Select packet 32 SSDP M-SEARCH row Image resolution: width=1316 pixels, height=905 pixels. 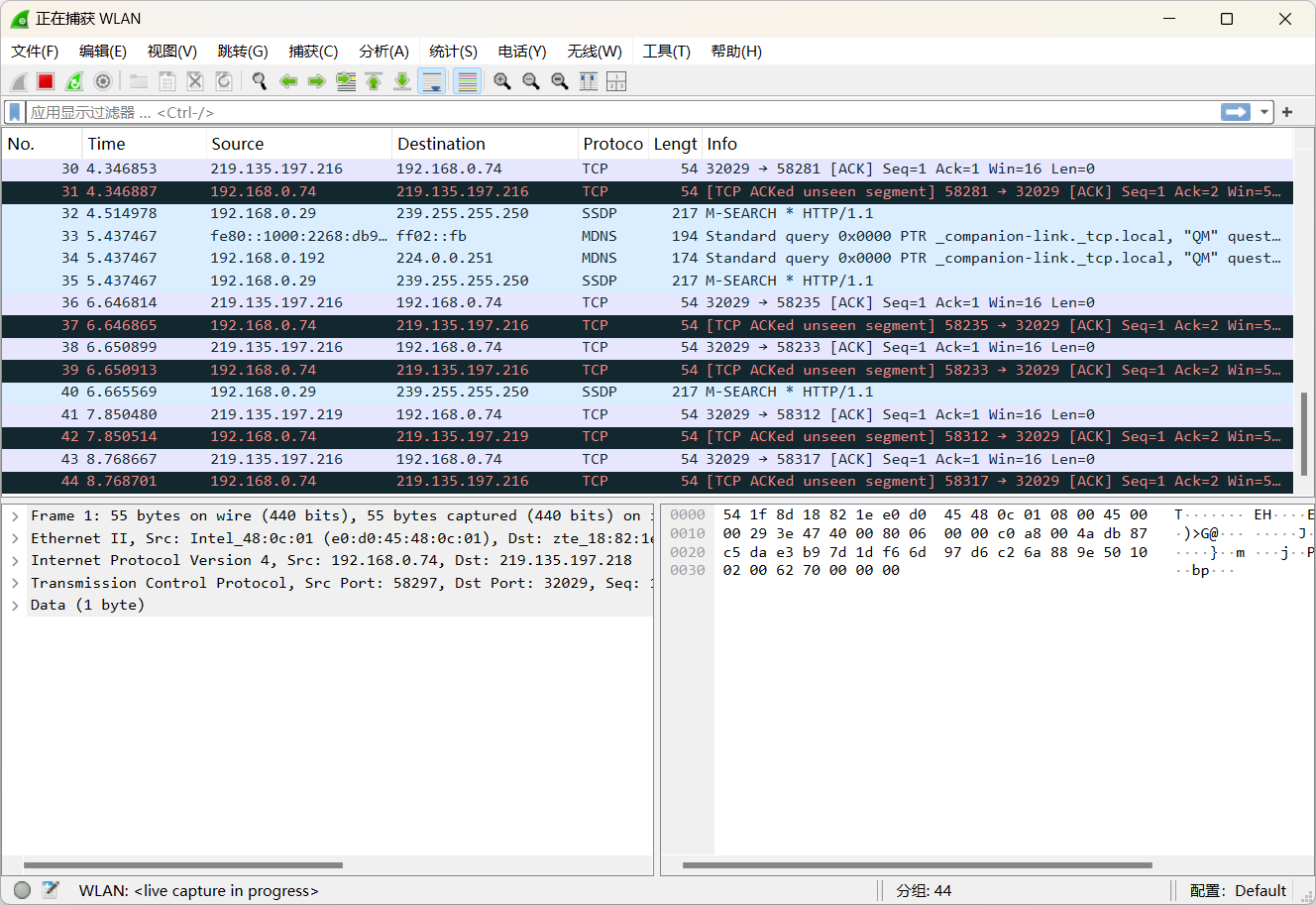pyautogui.click(x=647, y=213)
